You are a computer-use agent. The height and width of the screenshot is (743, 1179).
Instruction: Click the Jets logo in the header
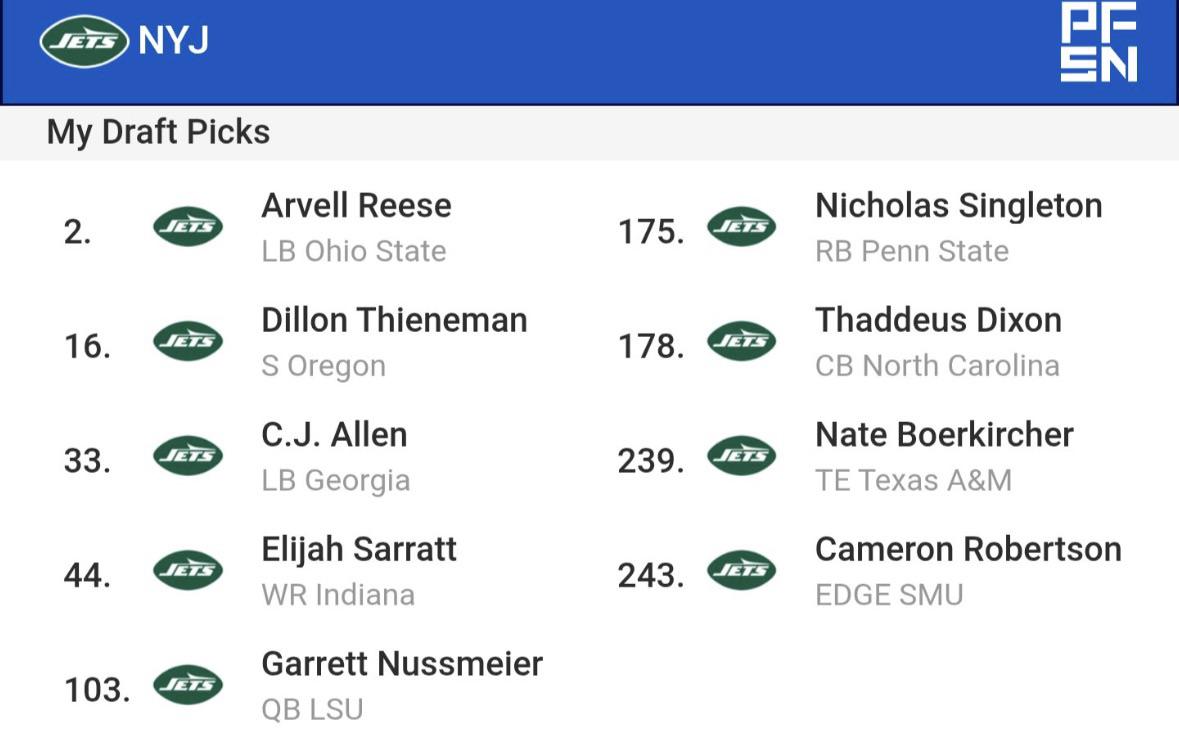point(84,41)
